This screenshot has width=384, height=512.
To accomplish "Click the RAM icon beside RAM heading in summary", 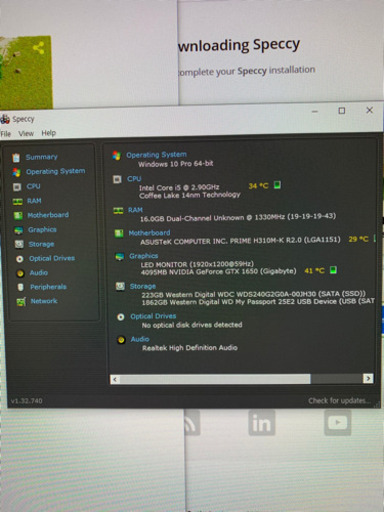I will pyautogui.click(x=118, y=210).
